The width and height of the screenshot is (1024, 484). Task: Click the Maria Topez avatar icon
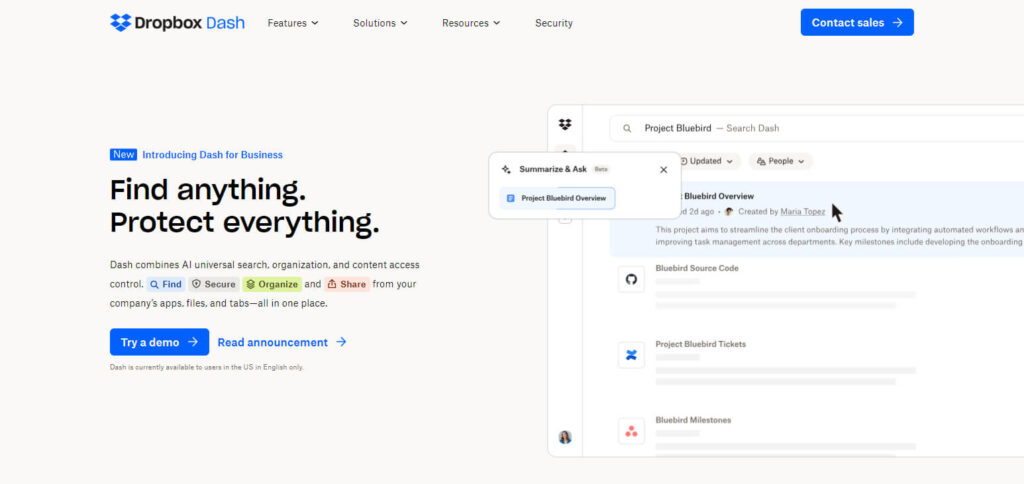coord(729,212)
